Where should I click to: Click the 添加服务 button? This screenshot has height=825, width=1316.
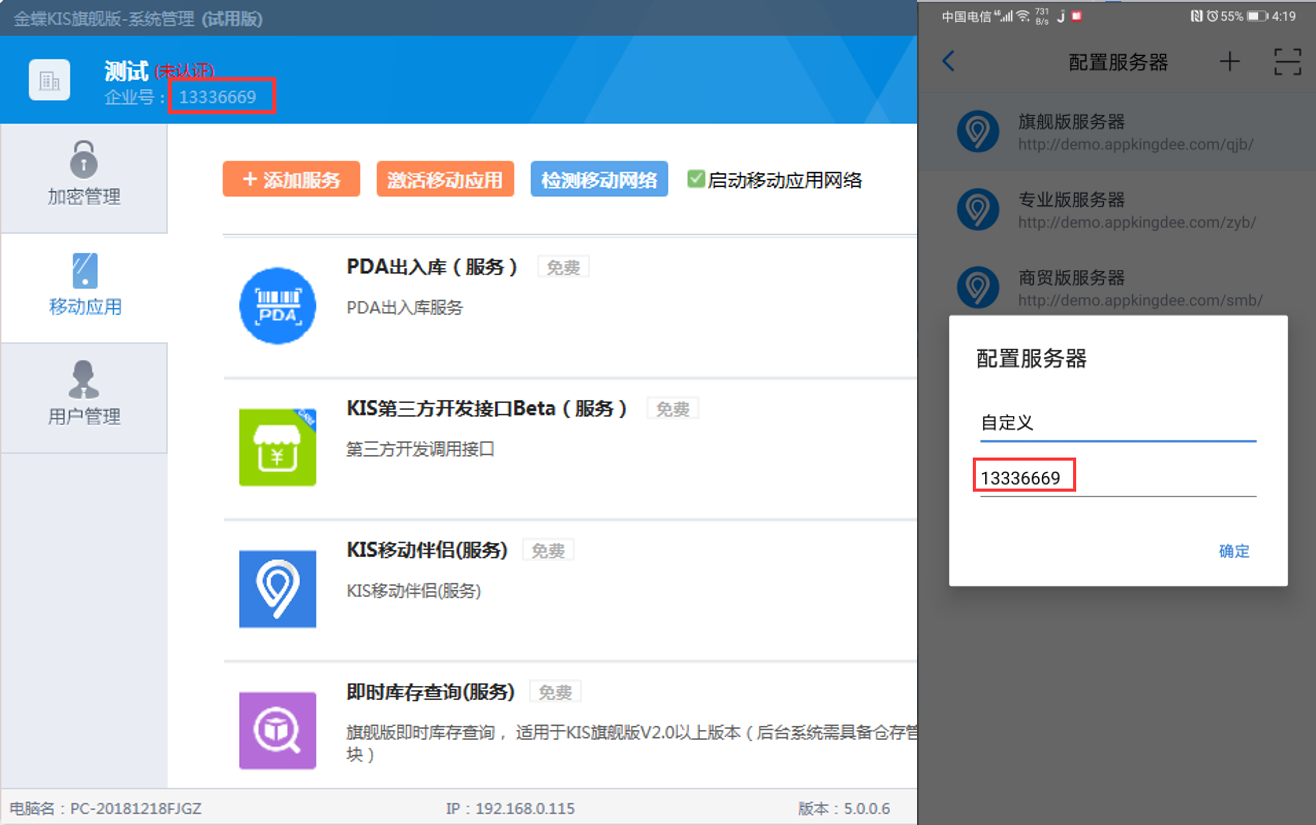[x=291, y=179]
